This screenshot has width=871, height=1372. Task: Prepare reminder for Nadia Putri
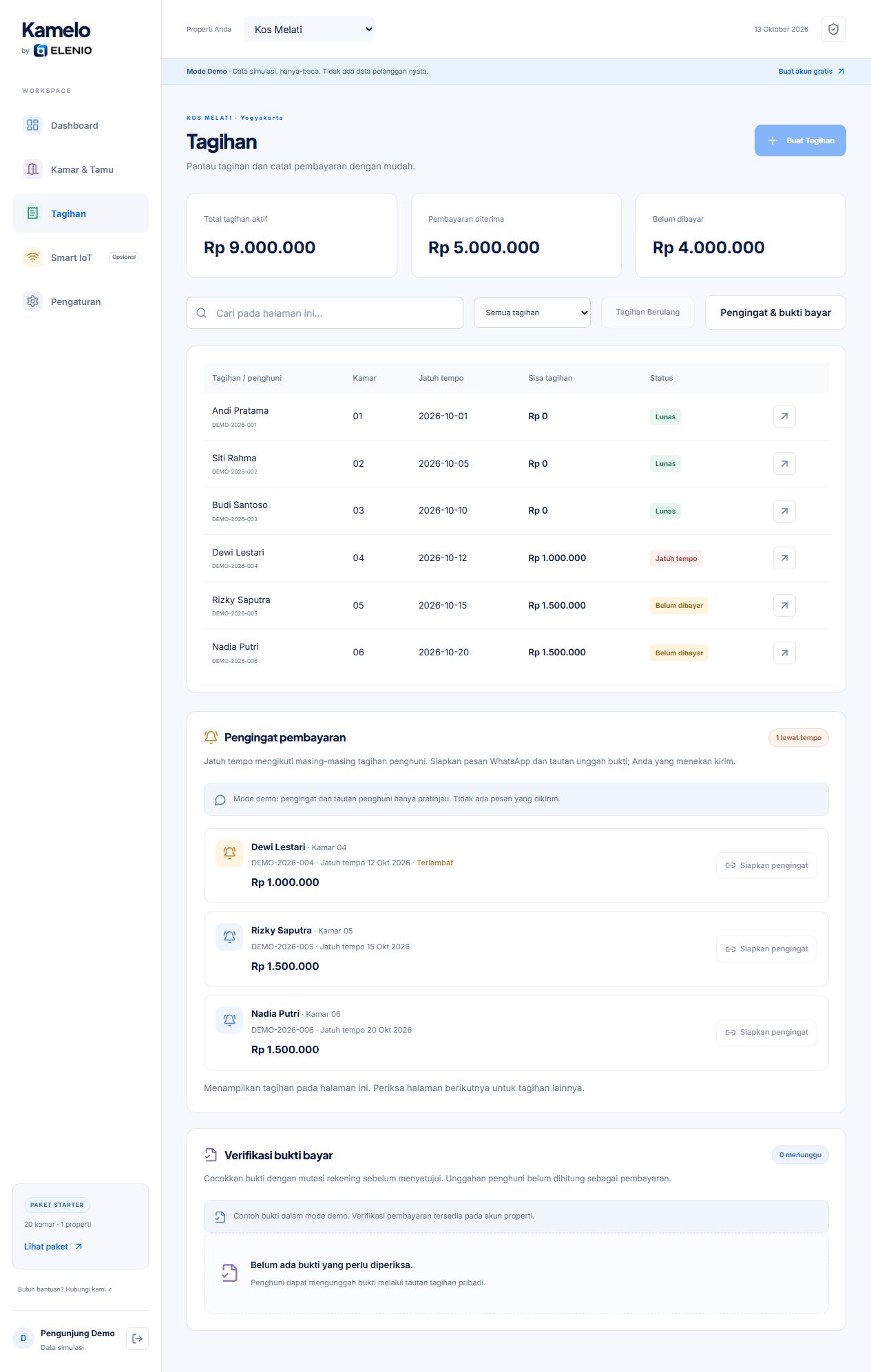pos(767,1033)
